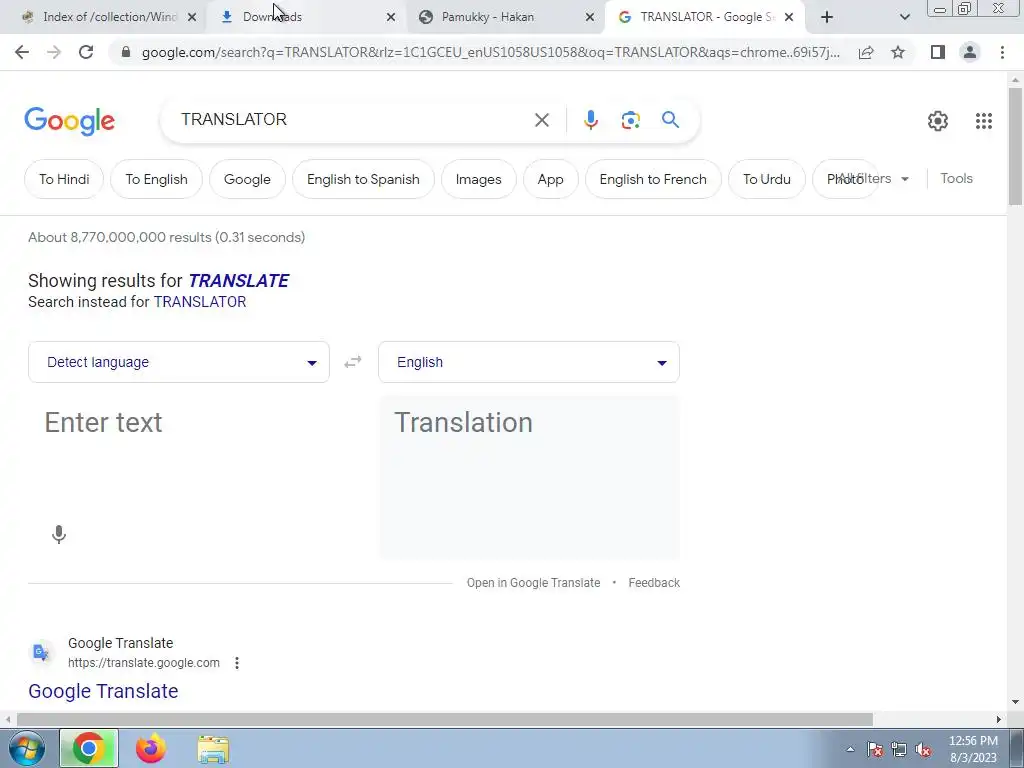Reload the page with the refresh icon
Image resolution: width=1024 pixels, height=768 pixels.
[x=86, y=52]
